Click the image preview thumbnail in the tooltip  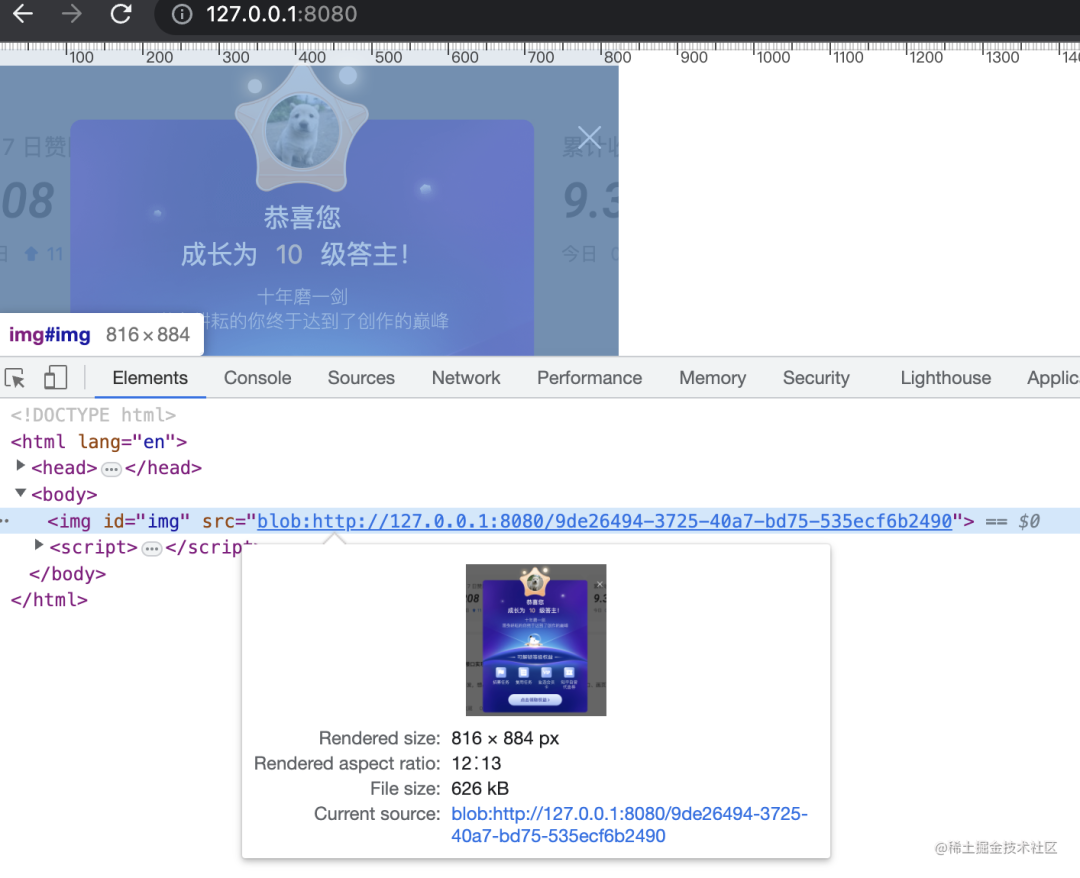pyautogui.click(x=536, y=639)
